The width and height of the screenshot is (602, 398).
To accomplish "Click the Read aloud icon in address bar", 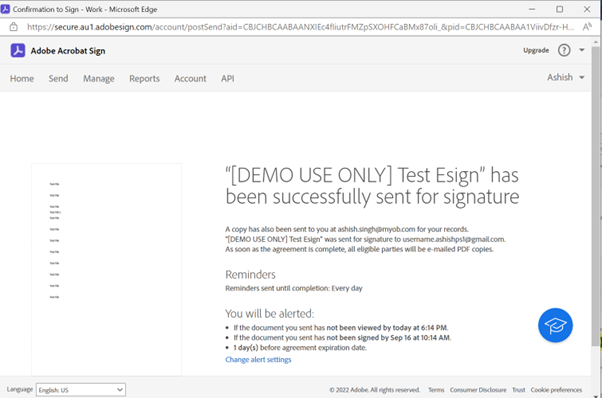I will point(587,27).
